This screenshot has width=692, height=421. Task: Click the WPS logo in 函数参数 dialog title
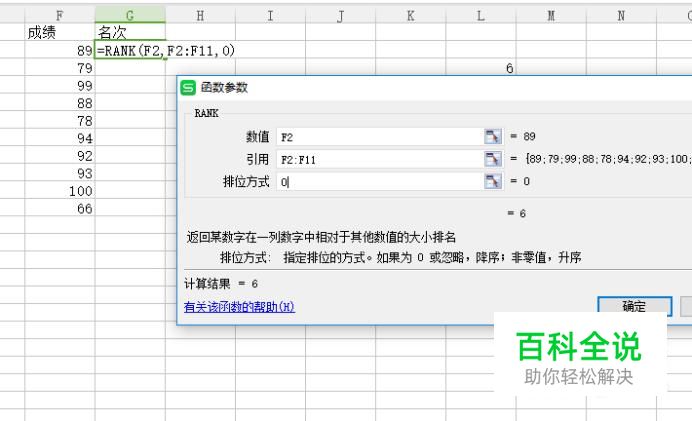coord(188,87)
